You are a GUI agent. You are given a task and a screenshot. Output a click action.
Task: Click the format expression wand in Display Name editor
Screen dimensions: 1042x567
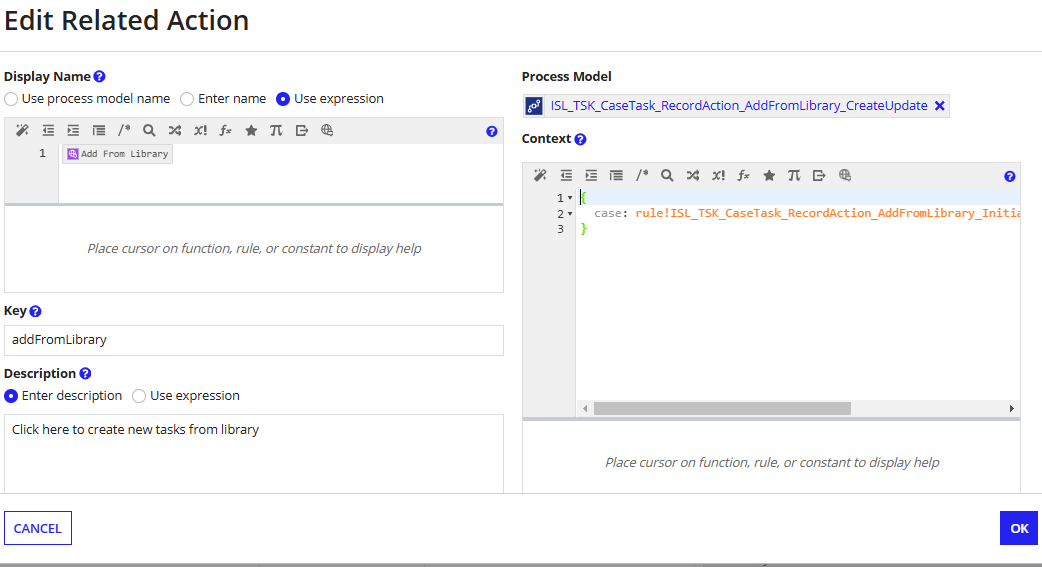click(x=22, y=130)
